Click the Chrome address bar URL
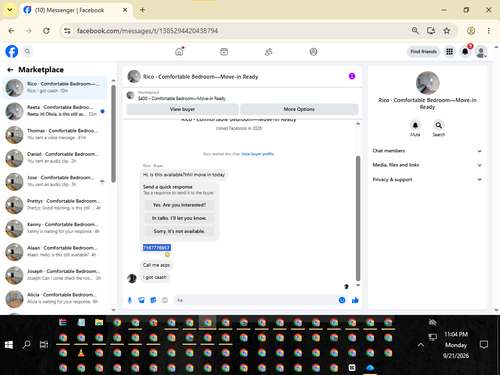This screenshot has width=500, height=375. [x=147, y=31]
